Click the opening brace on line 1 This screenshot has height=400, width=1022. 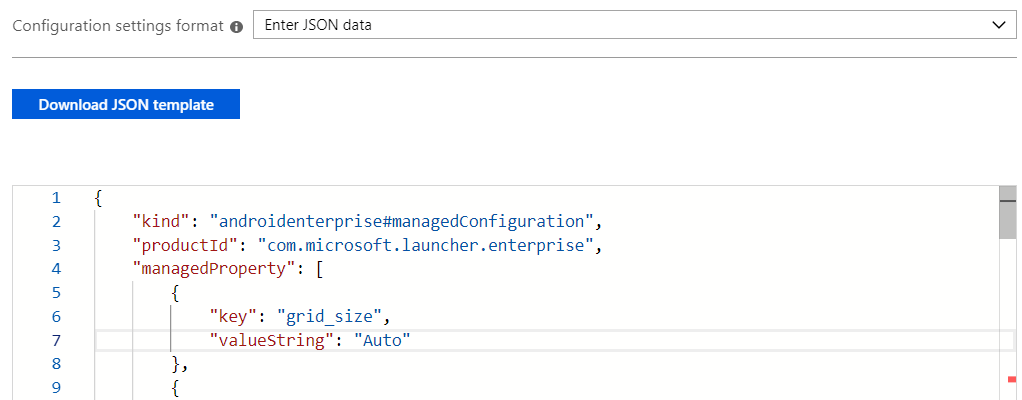click(x=98, y=198)
